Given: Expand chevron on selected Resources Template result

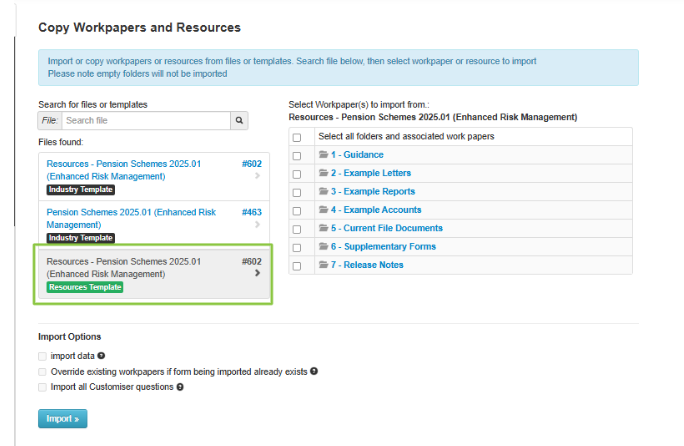Looking at the screenshot, I should click(257, 273).
